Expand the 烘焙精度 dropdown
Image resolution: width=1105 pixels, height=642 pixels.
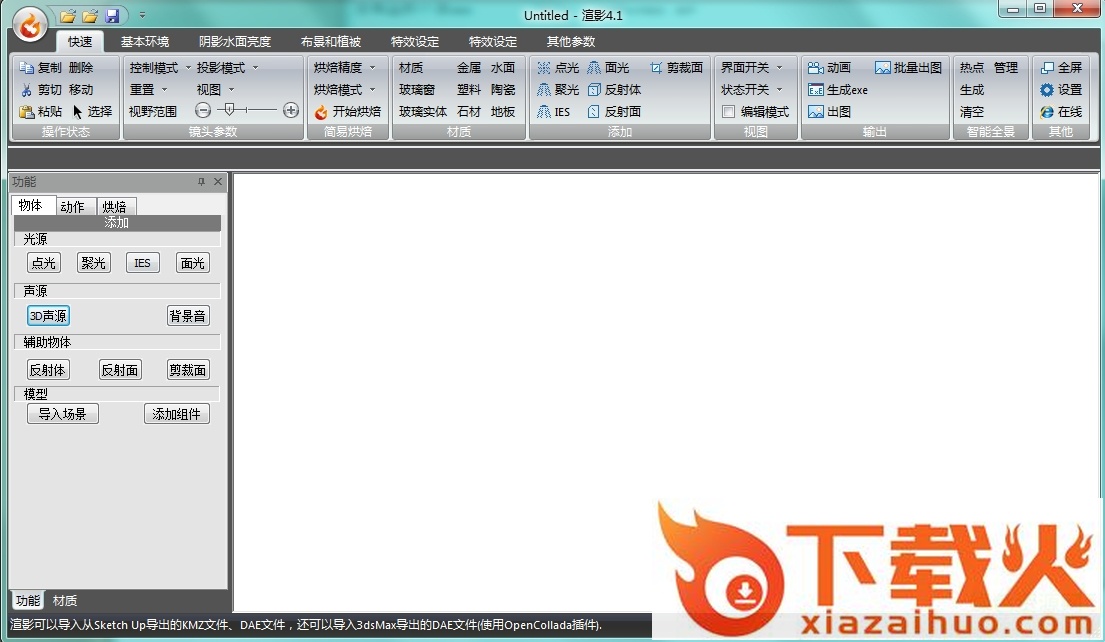pyautogui.click(x=345, y=68)
